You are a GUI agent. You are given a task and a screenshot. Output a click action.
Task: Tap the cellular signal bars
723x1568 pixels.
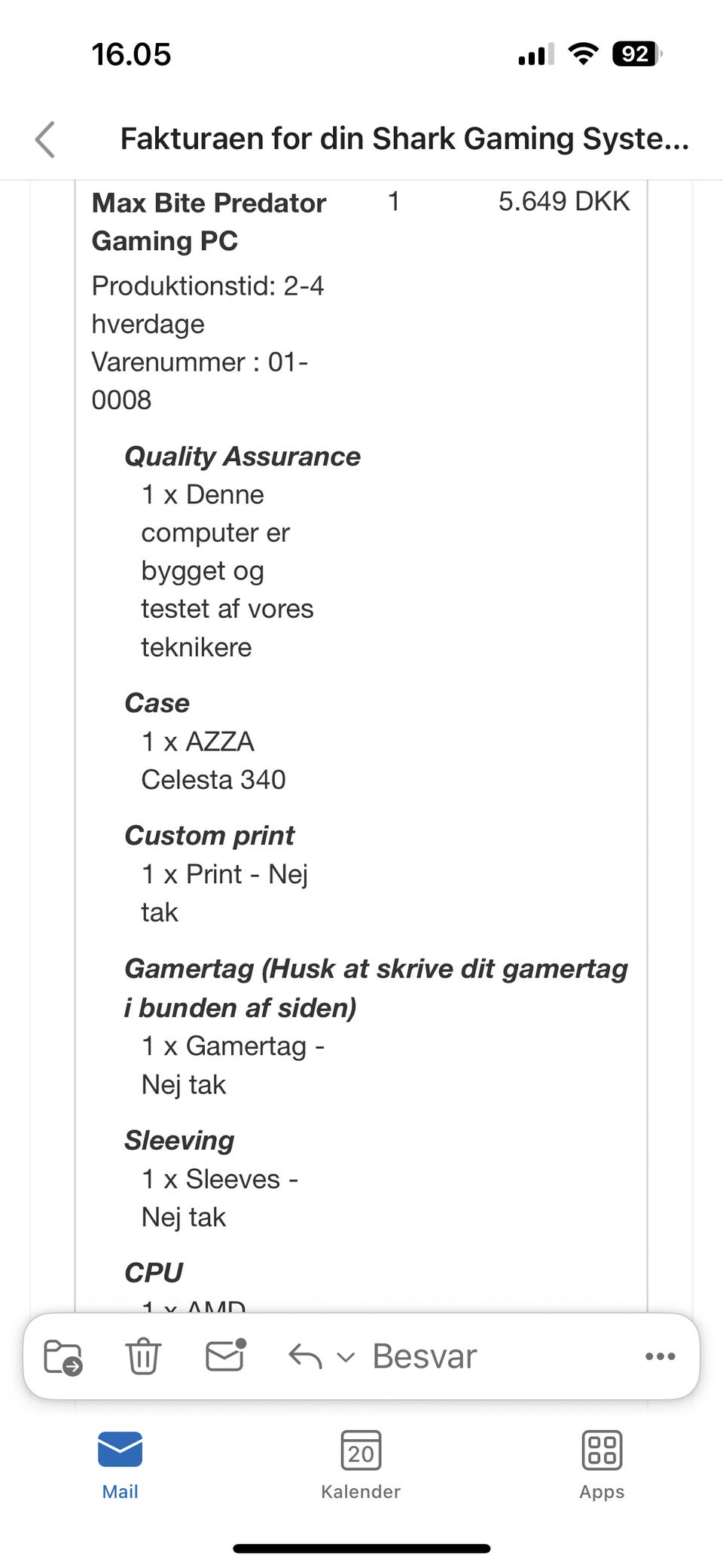(535, 55)
